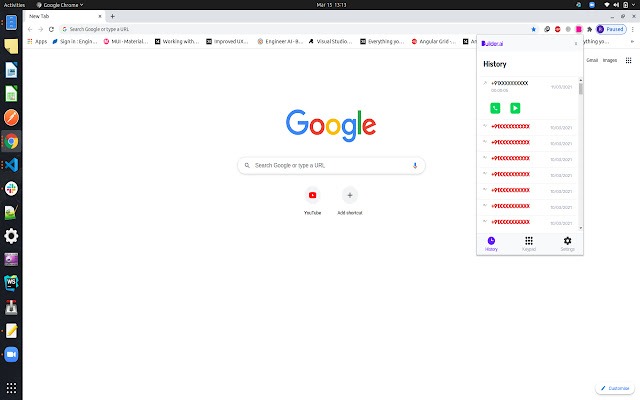The image size is (640, 400).
Task: Open the Chrome three-dot menu
Action: tap(633, 29)
